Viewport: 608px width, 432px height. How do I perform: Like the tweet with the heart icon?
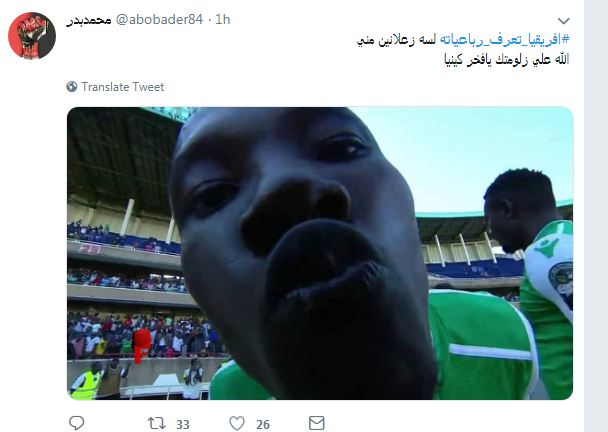pyautogui.click(x=237, y=423)
